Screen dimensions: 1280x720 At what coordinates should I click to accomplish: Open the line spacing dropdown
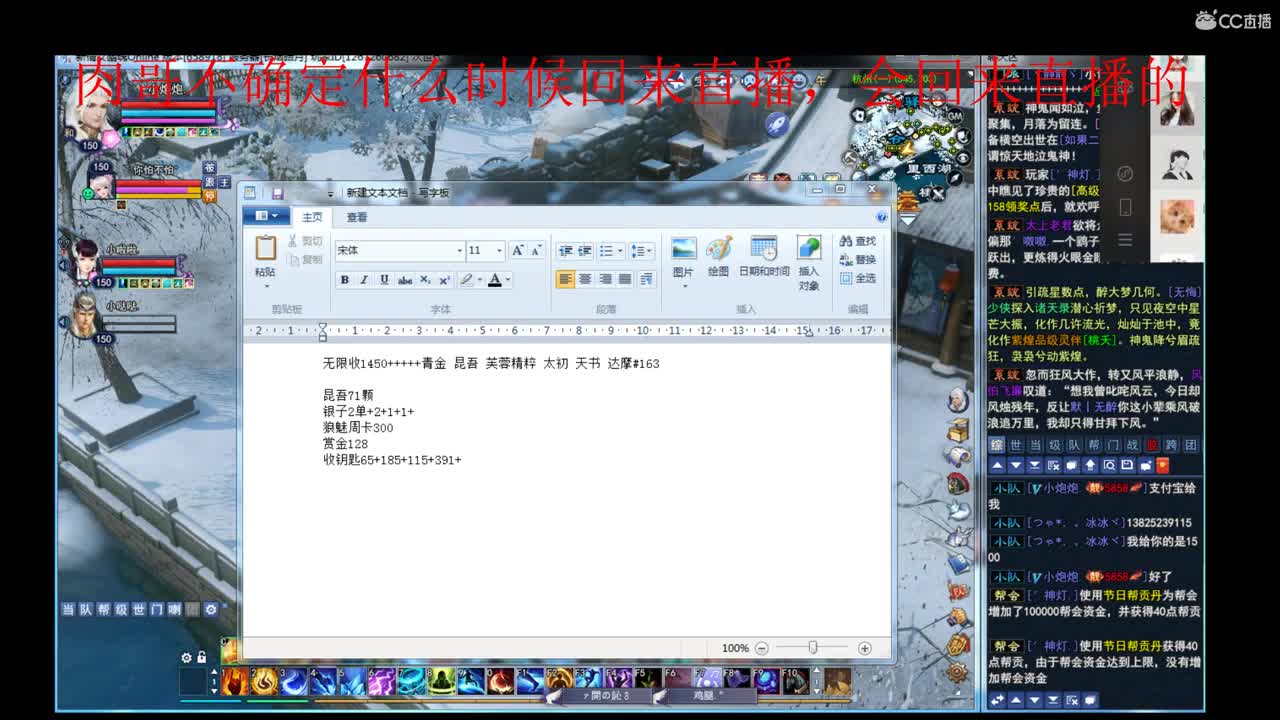click(x=642, y=250)
